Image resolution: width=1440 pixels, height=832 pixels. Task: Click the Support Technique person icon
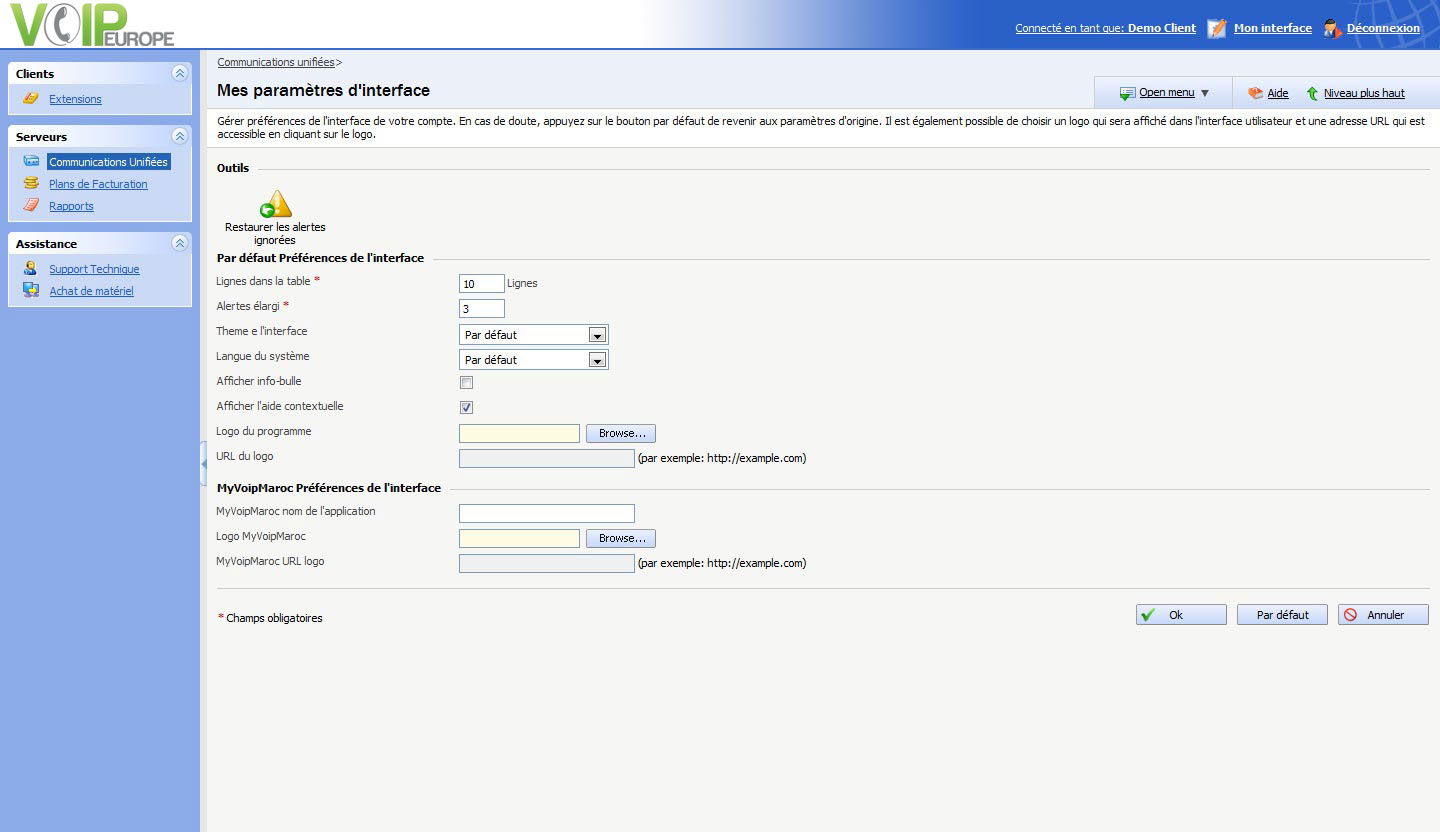click(31, 269)
